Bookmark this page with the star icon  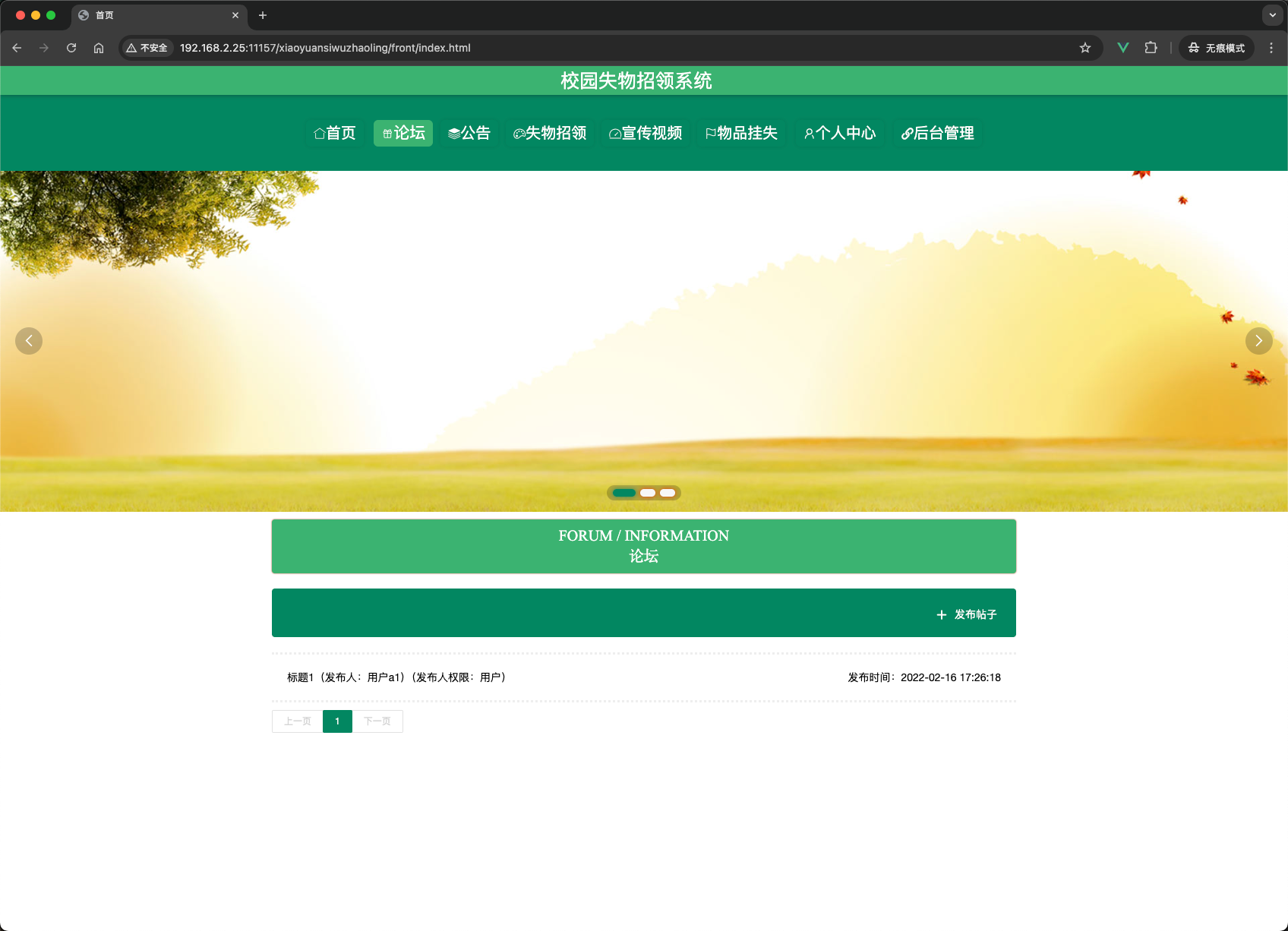point(1085,48)
